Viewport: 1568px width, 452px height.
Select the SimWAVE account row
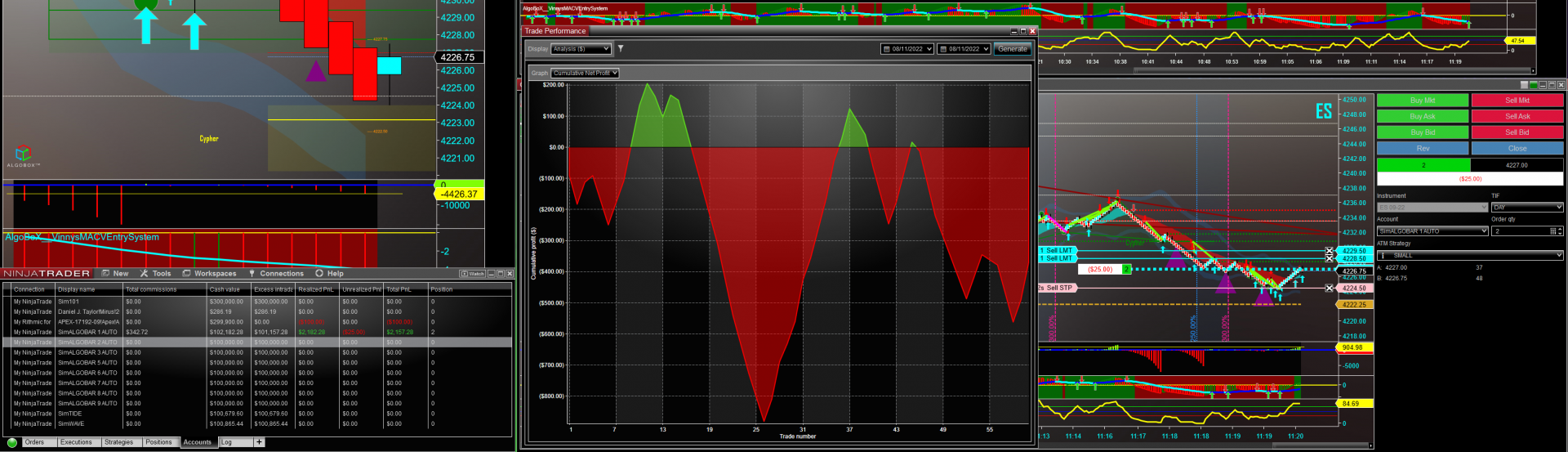click(x=257, y=423)
